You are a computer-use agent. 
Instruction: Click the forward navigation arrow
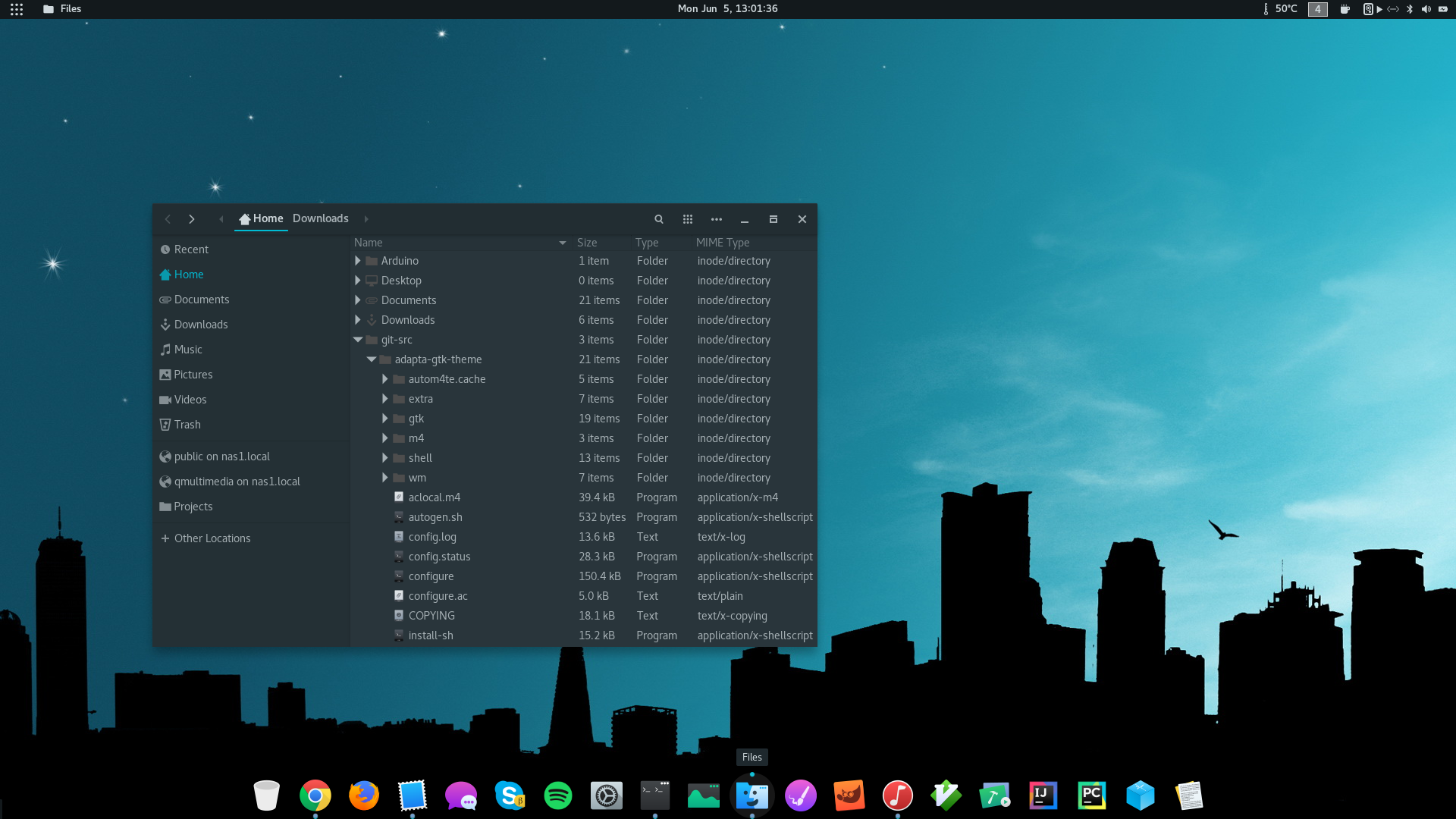point(192,219)
